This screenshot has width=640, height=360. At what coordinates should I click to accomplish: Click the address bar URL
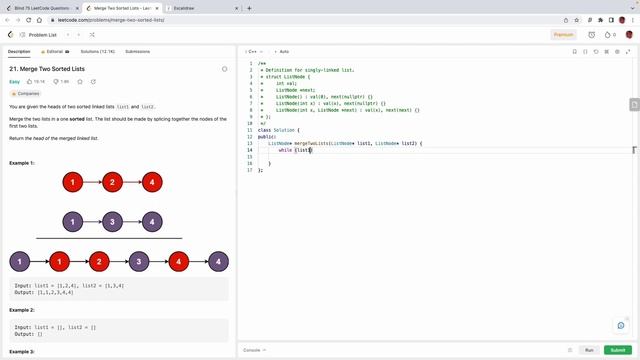tap(111, 20)
